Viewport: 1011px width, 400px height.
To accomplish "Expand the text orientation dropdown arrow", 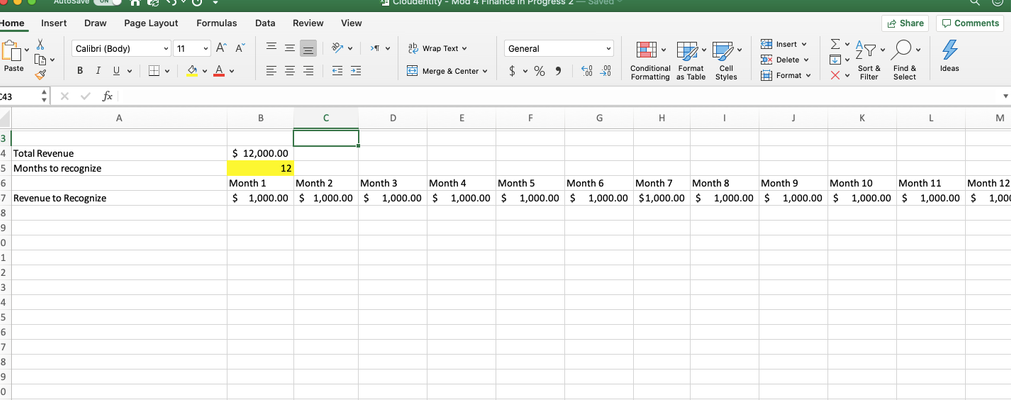I will coord(350,48).
